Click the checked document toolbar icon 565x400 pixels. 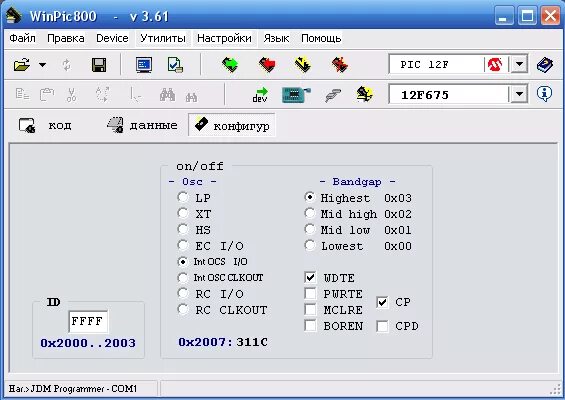tap(175, 65)
